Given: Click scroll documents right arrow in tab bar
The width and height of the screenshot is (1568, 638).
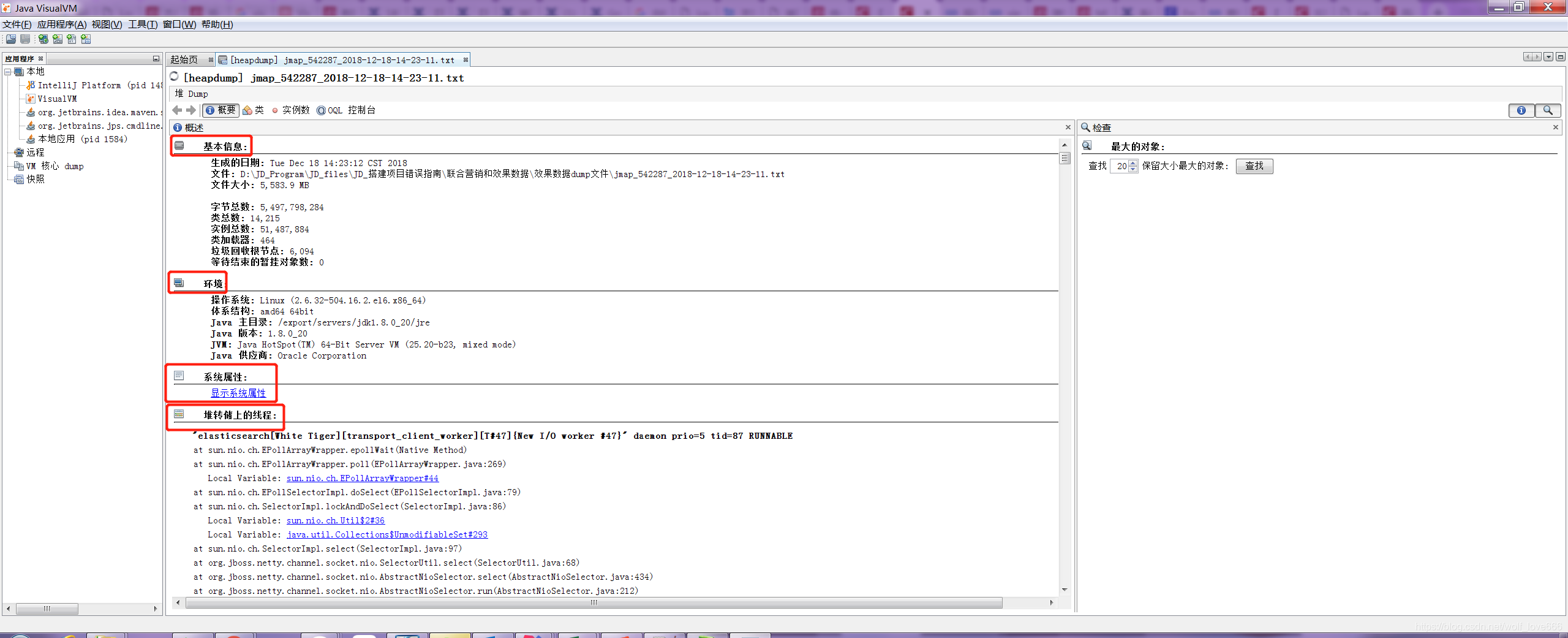Looking at the screenshot, I should [x=1537, y=57].
